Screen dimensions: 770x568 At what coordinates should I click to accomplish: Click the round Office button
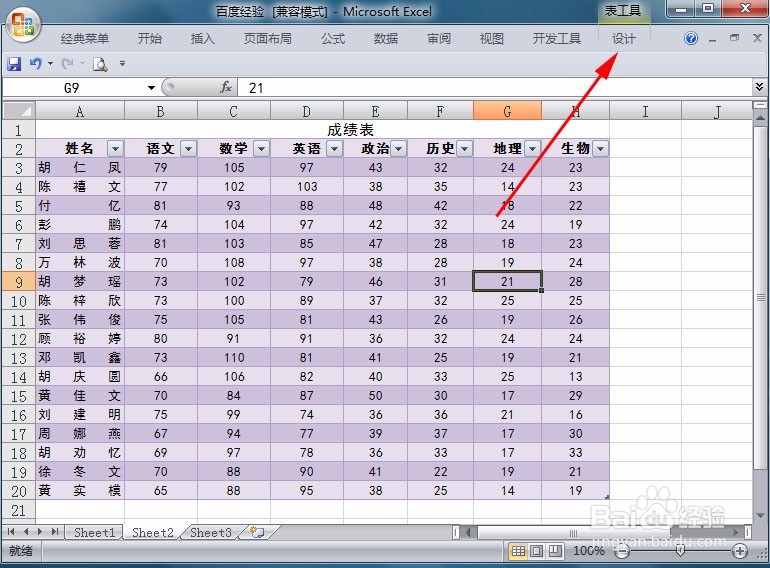click(x=24, y=25)
